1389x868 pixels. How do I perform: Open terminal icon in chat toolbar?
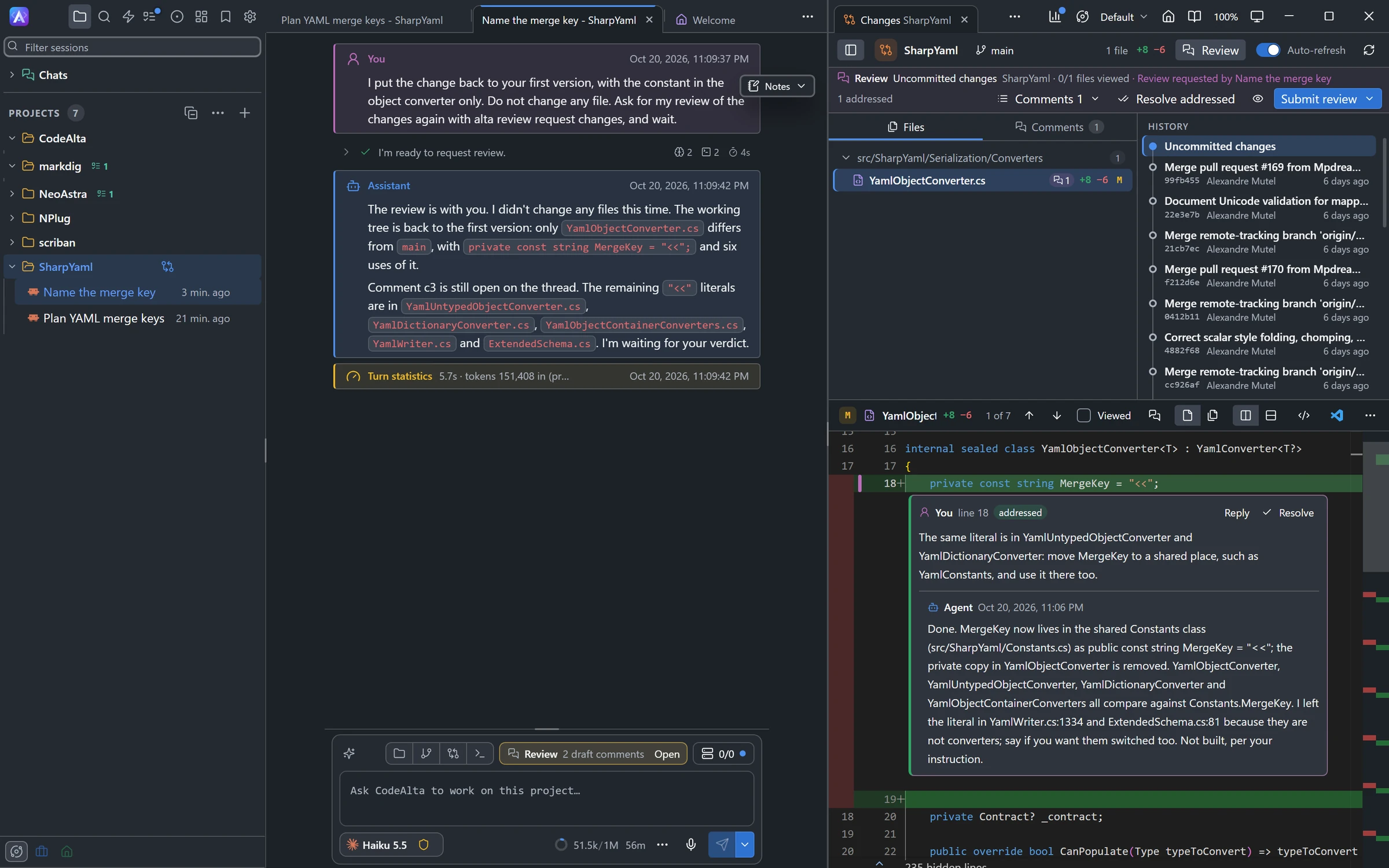click(x=480, y=753)
